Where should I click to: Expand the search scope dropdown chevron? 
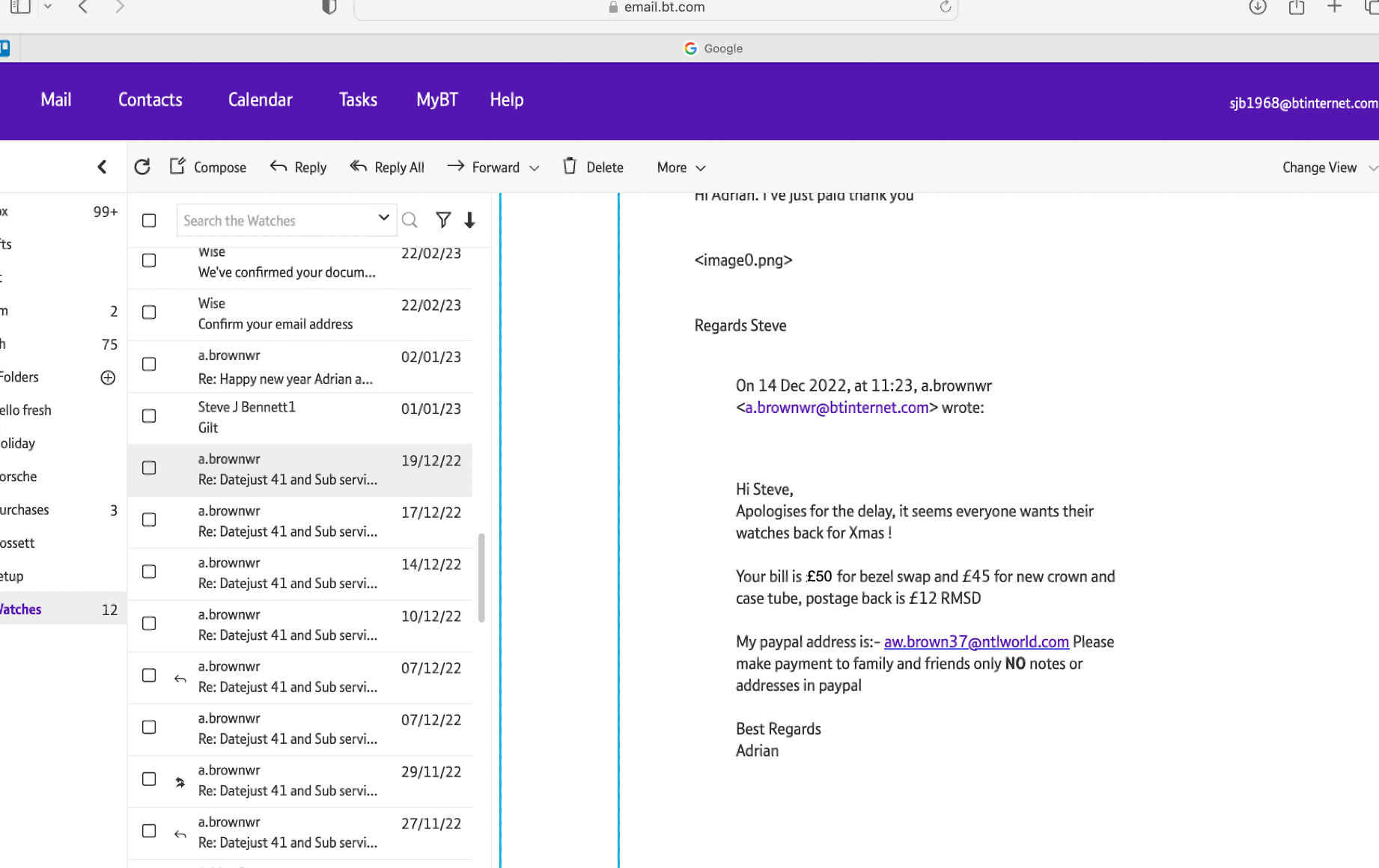[x=383, y=218]
